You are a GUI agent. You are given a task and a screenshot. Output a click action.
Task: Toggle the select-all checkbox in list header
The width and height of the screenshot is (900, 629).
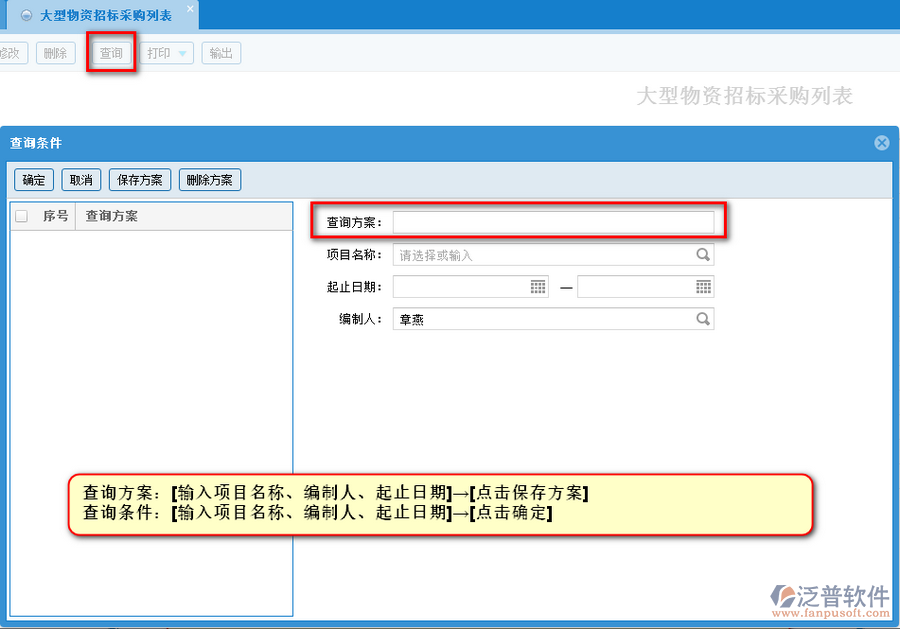tap(22, 216)
